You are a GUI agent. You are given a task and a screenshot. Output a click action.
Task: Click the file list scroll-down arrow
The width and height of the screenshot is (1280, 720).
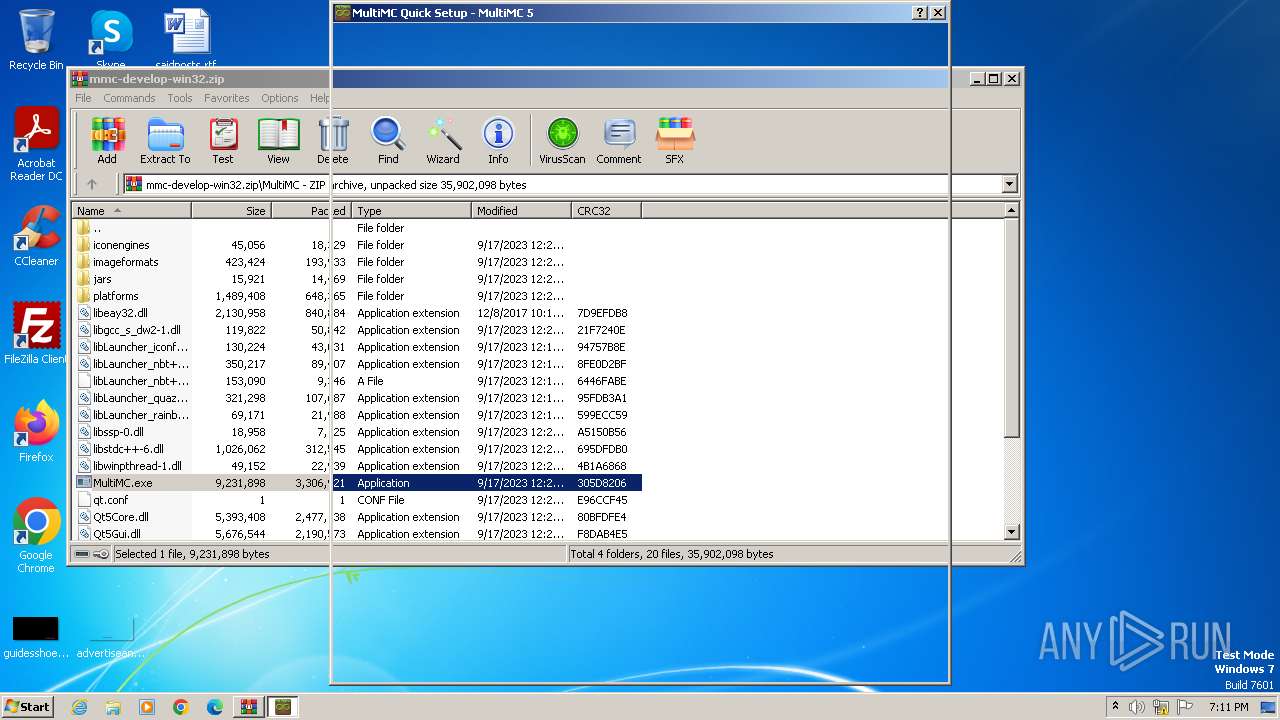(x=1011, y=532)
